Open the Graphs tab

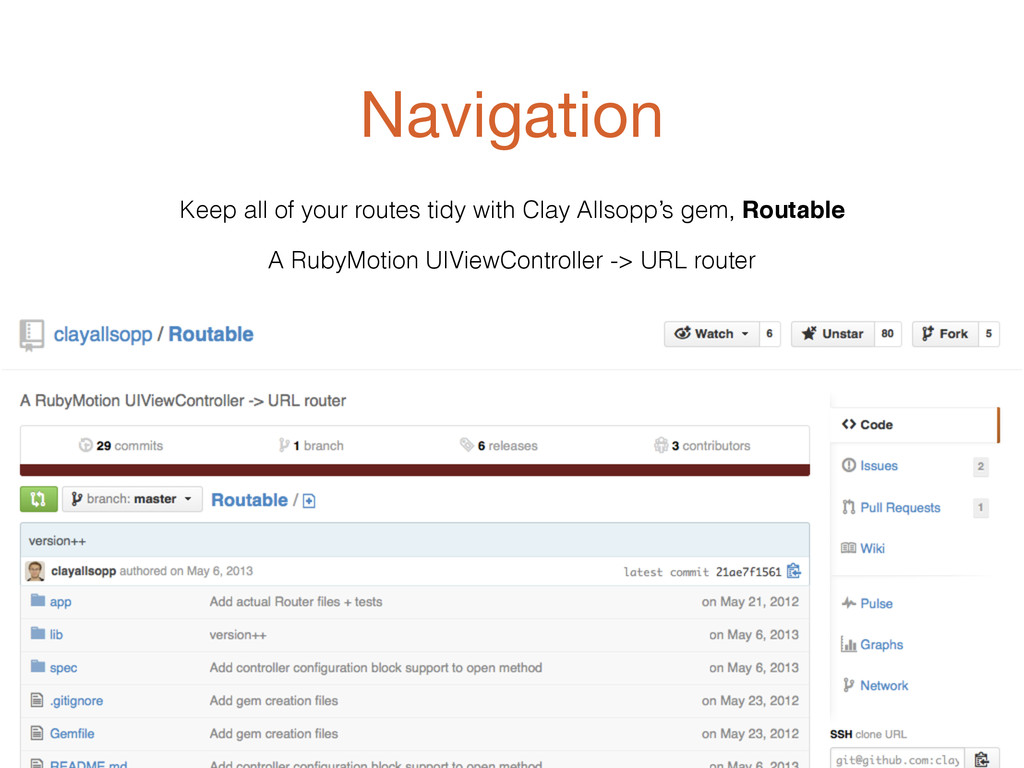[881, 645]
